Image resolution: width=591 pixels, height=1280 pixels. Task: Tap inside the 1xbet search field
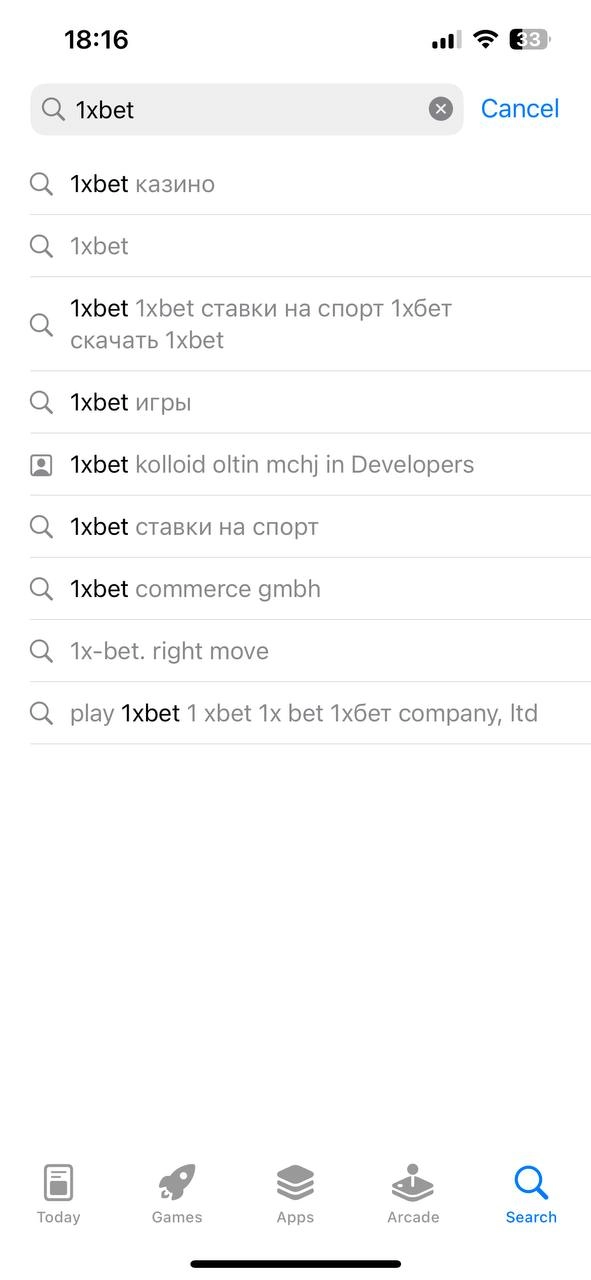click(247, 109)
